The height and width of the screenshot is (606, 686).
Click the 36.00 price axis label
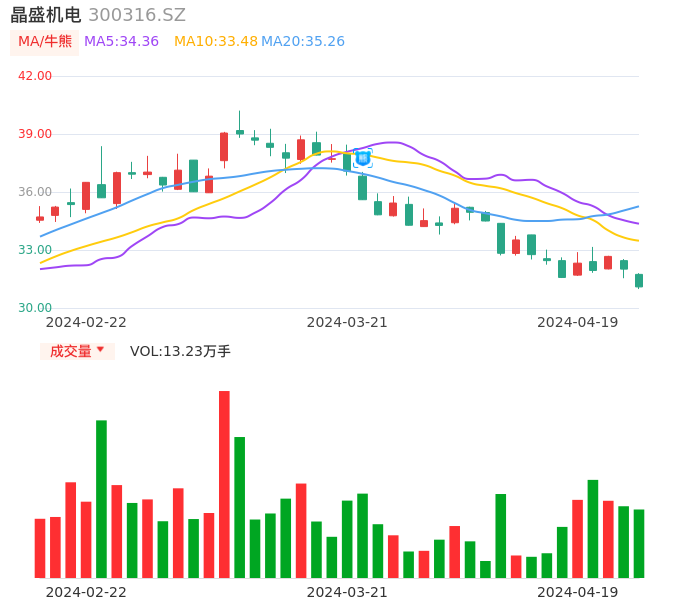click(35, 192)
